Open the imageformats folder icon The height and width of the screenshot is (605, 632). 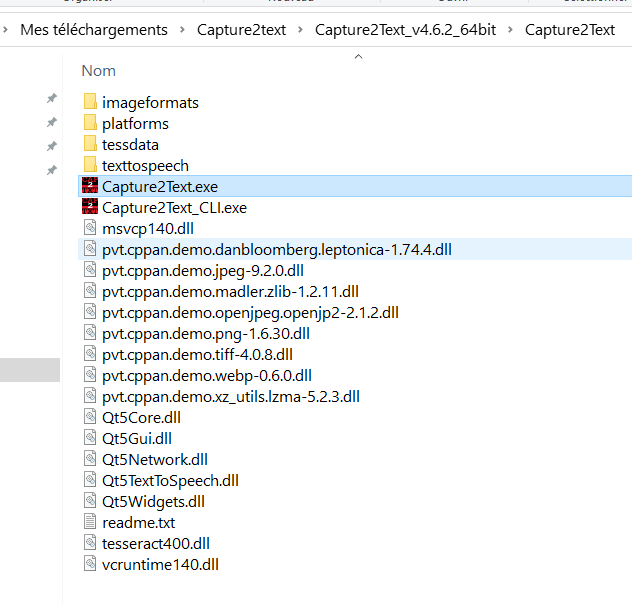[90, 102]
